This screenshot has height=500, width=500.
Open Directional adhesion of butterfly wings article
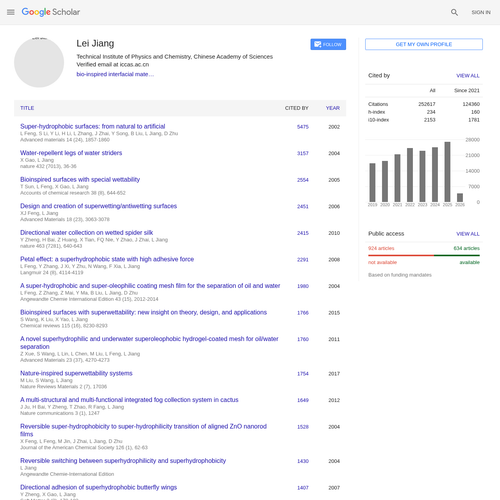point(98,487)
